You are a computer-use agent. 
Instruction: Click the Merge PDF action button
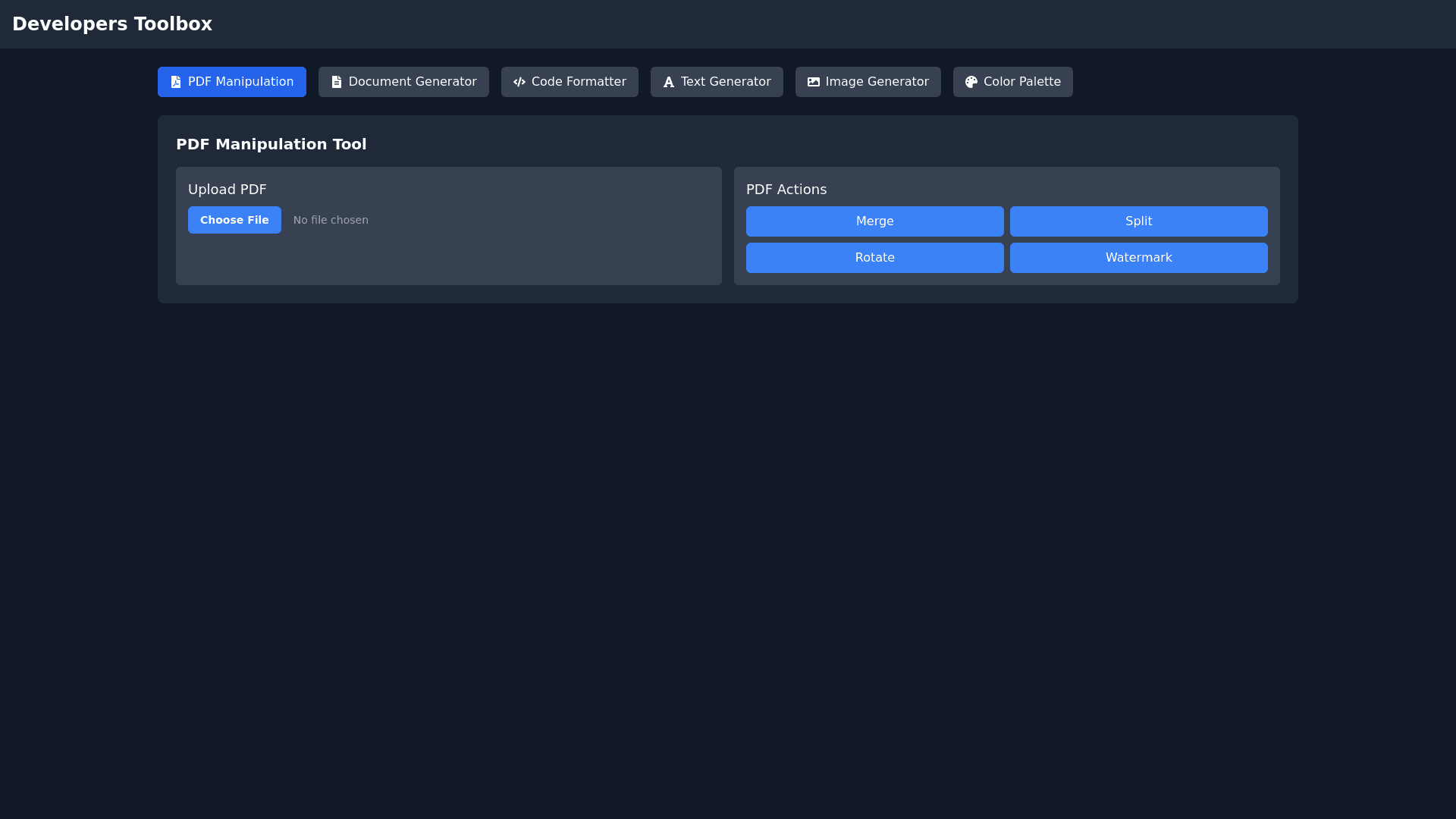(x=874, y=221)
